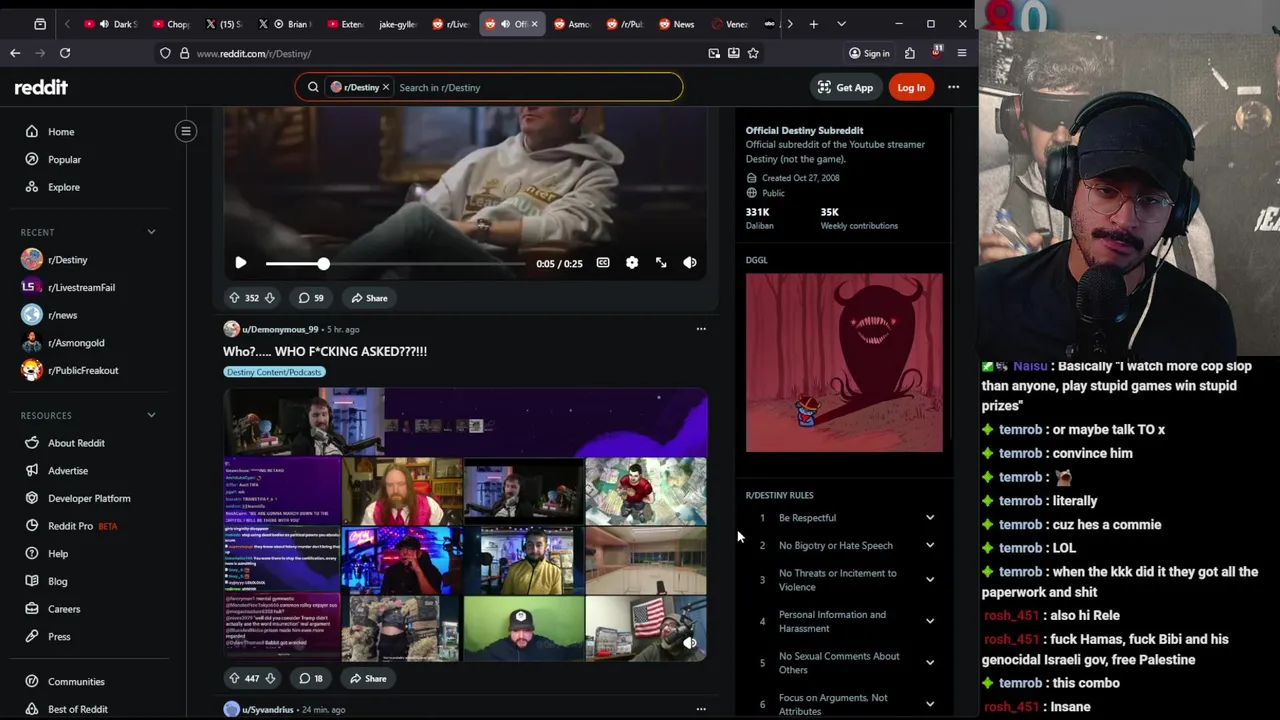Viewport: 1280px width, 720px height.
Task: Open u/Demonymous_99 profile link
Action: point(280,329)
